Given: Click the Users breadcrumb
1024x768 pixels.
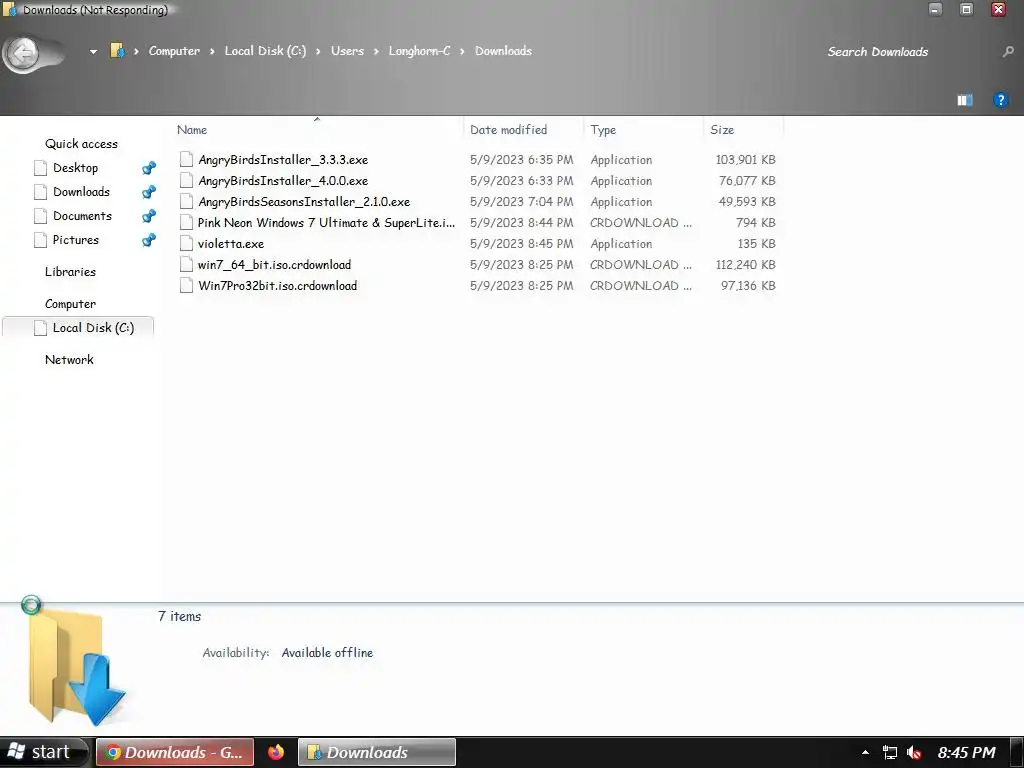Looking at the screenshot, I should coord(347,51).
